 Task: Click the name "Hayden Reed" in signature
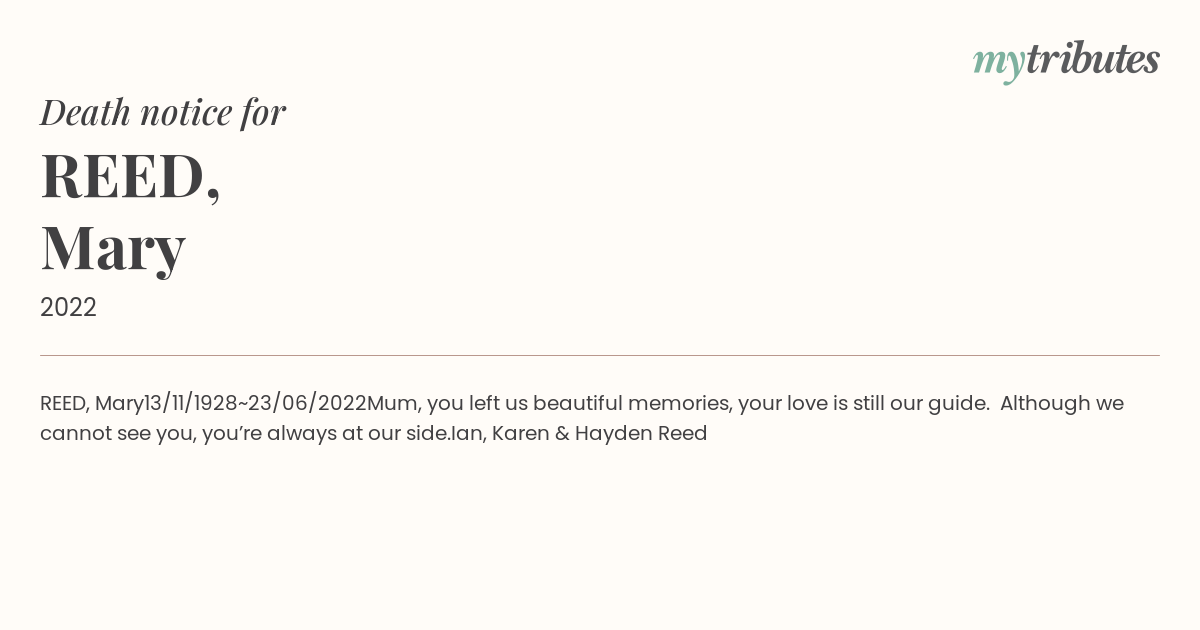641,434
